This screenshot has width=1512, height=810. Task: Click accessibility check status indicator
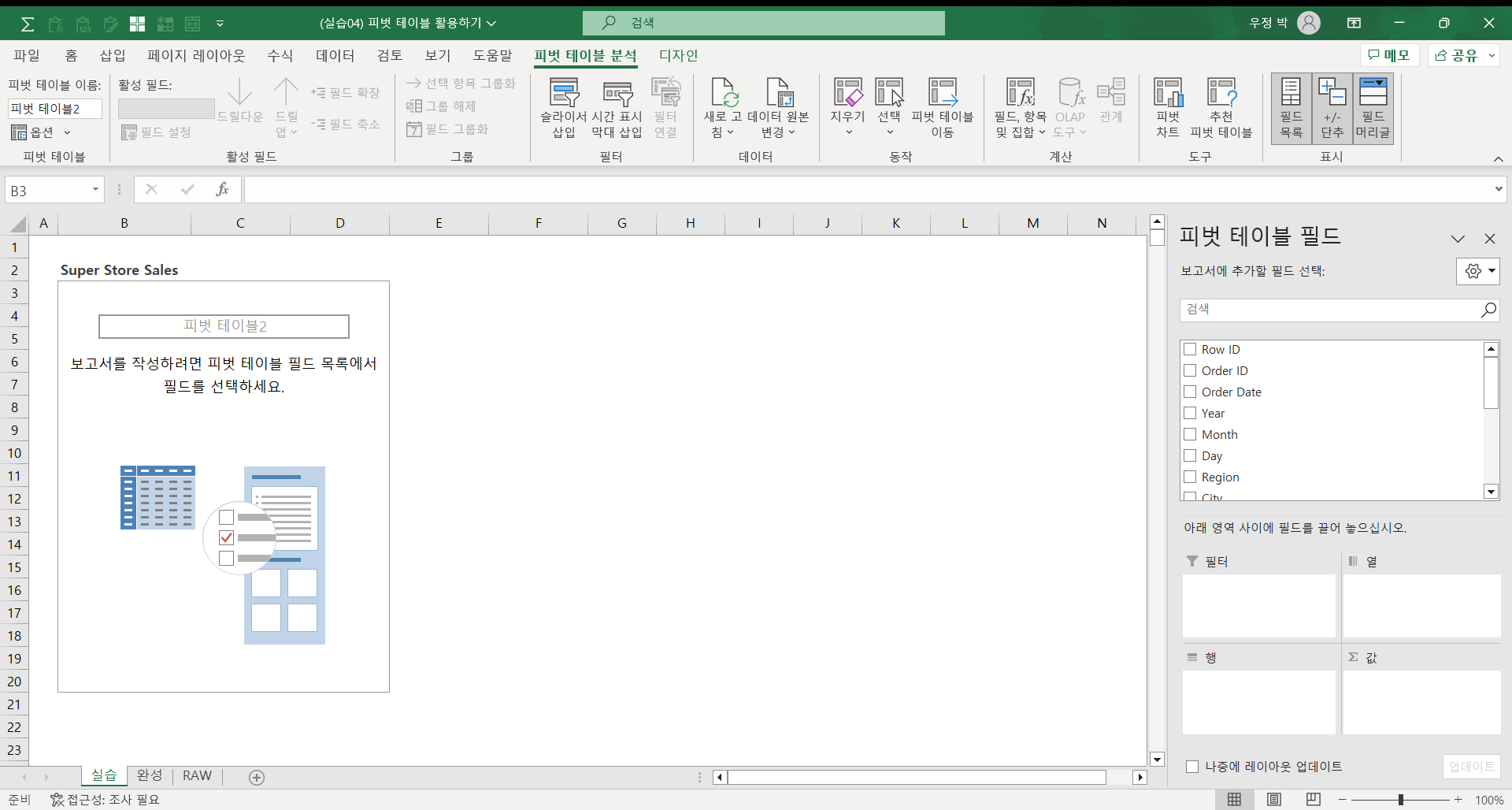105,800
